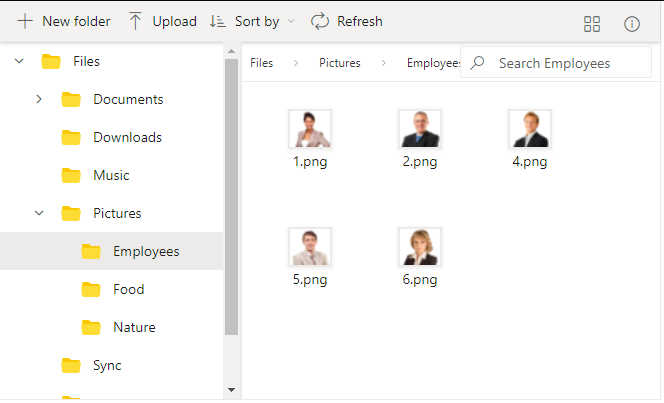Select the Pictures tree item
The width and height of the screenshot is (664, 403).
click(x=111, y=213)
